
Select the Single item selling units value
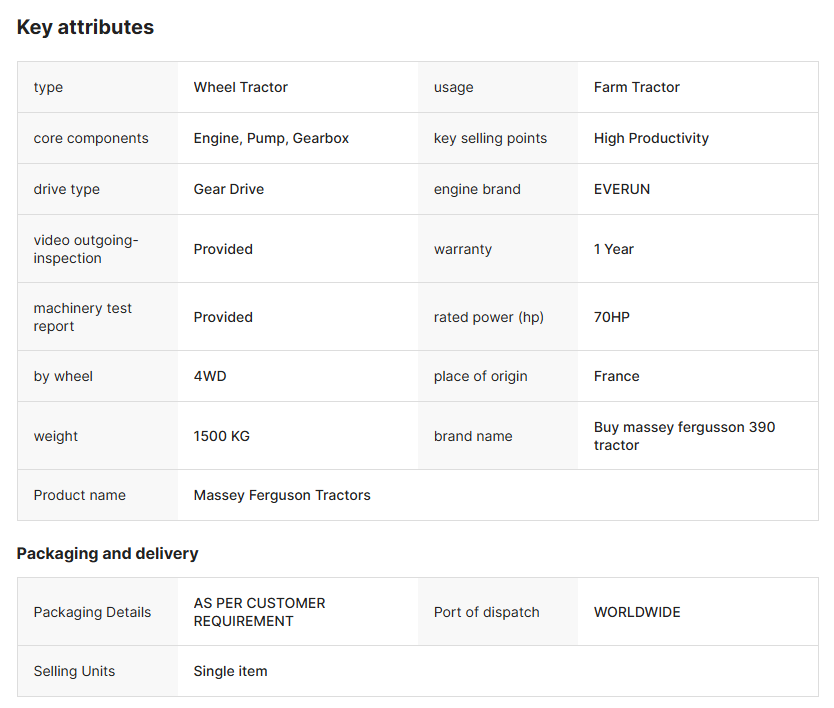(x=230, y=671)
